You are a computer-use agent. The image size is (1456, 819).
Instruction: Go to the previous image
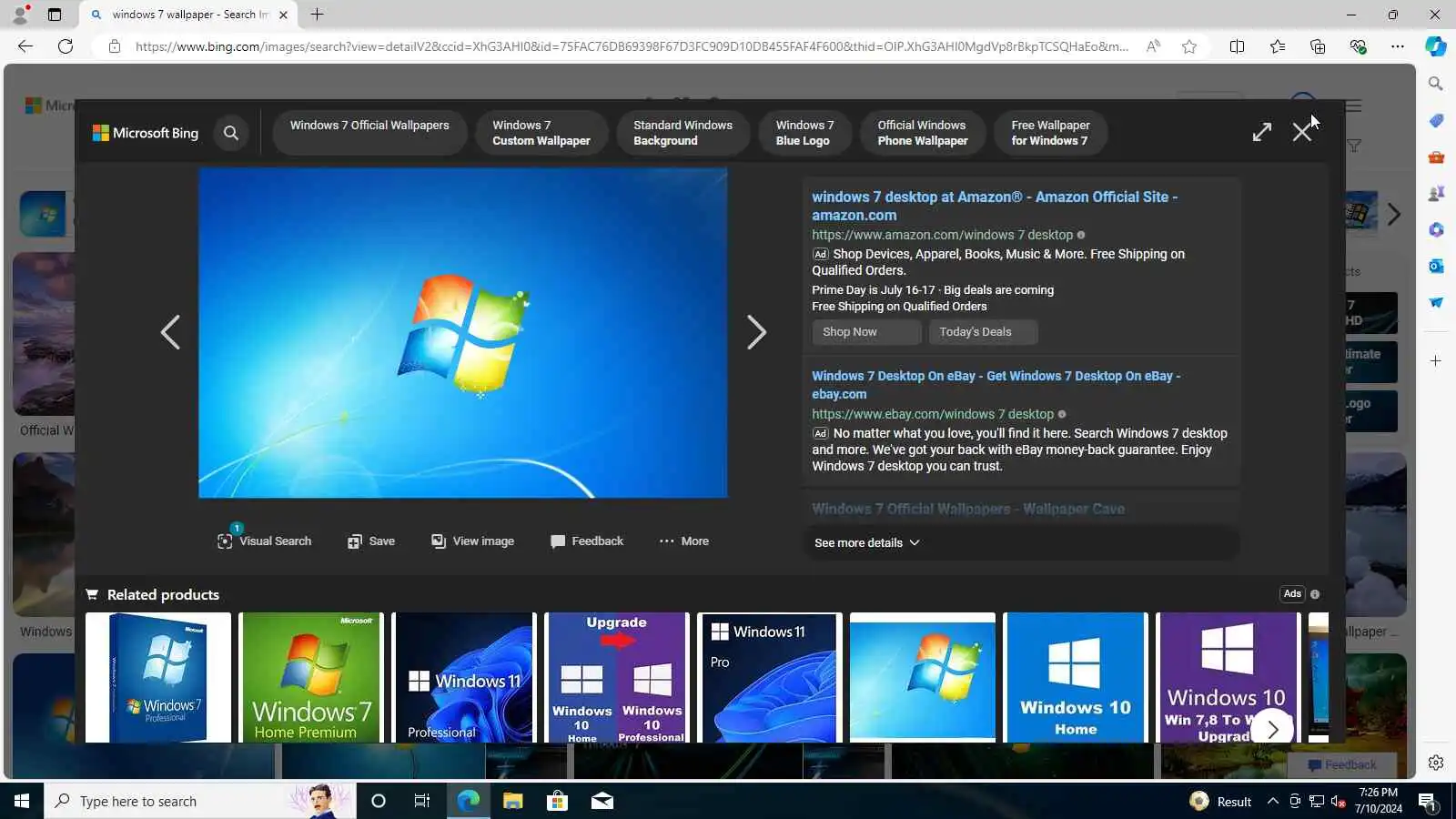170,332
